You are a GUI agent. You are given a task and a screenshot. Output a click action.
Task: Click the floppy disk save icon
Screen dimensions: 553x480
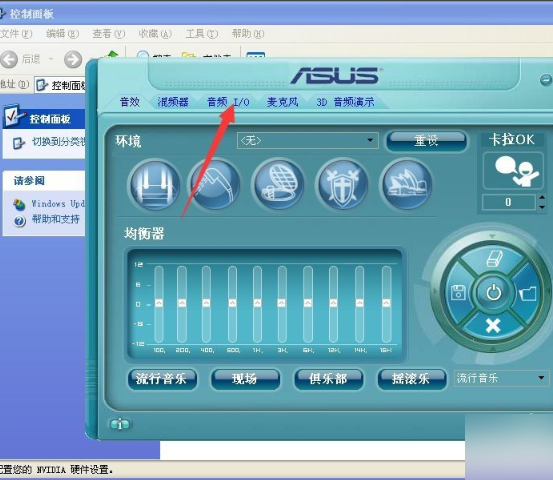[x=458, y=292]
